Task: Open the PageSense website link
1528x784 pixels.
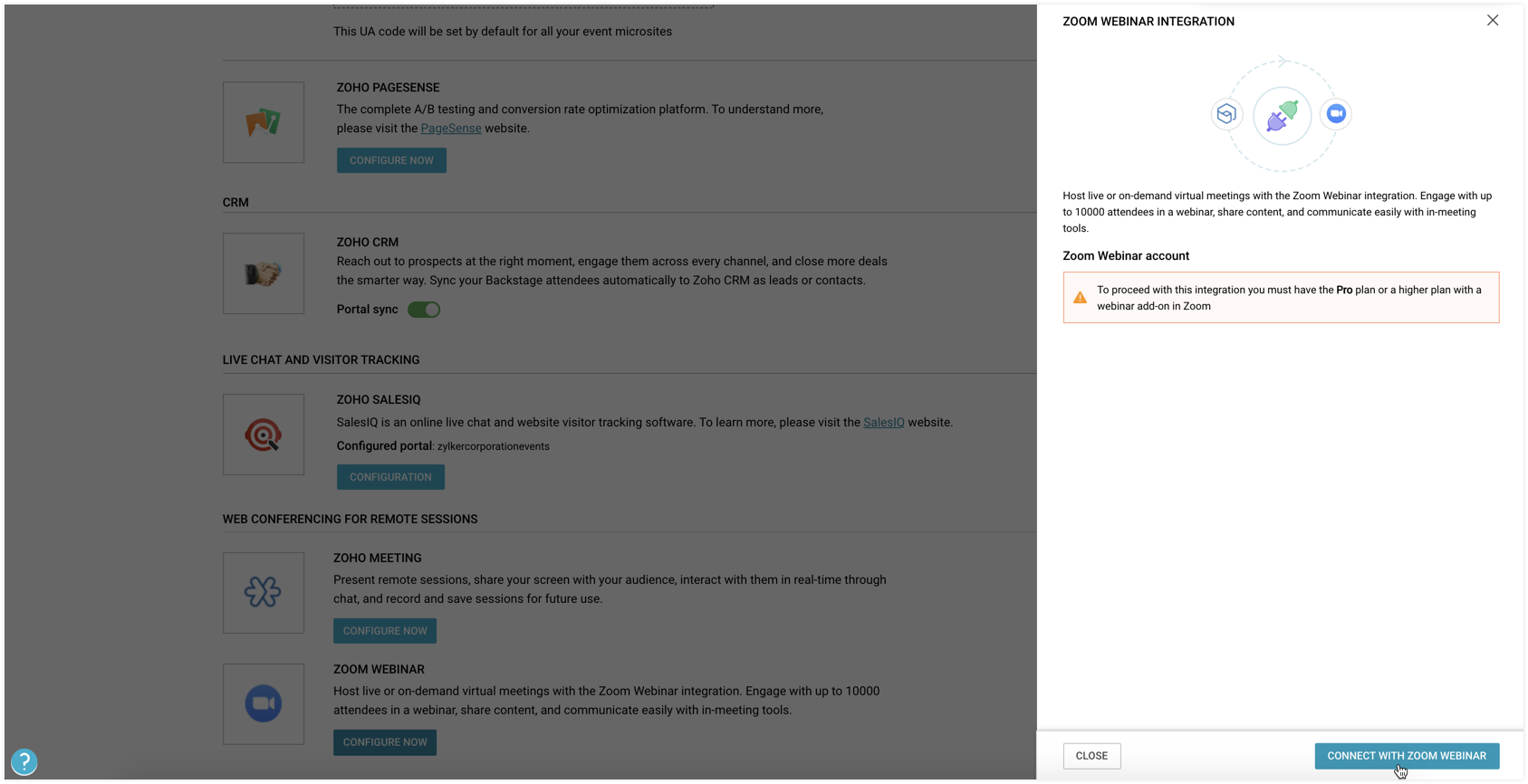Action: [x=451, y=129]
